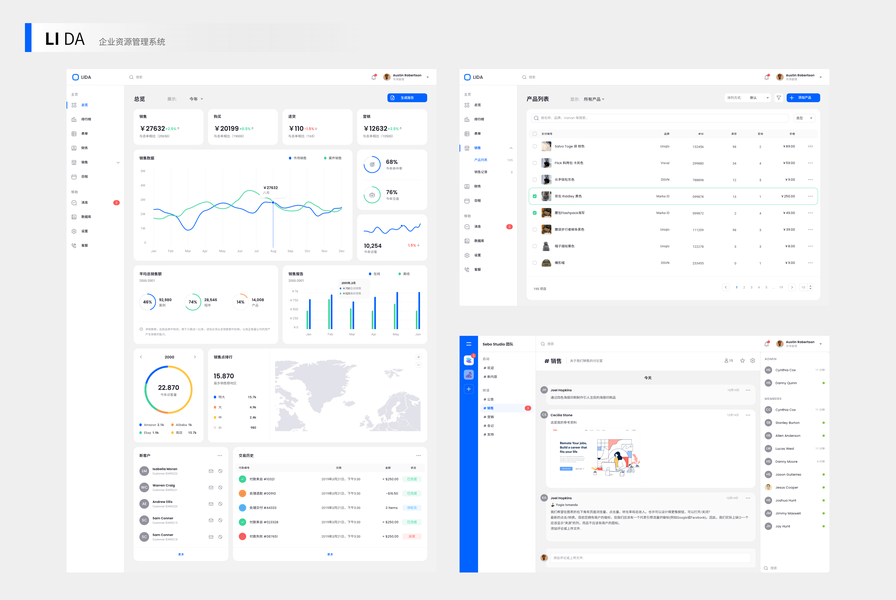Select member Jesus Cooper in member list
The height and width of the screenshot is (600, 896).
[x=794, y=487]
